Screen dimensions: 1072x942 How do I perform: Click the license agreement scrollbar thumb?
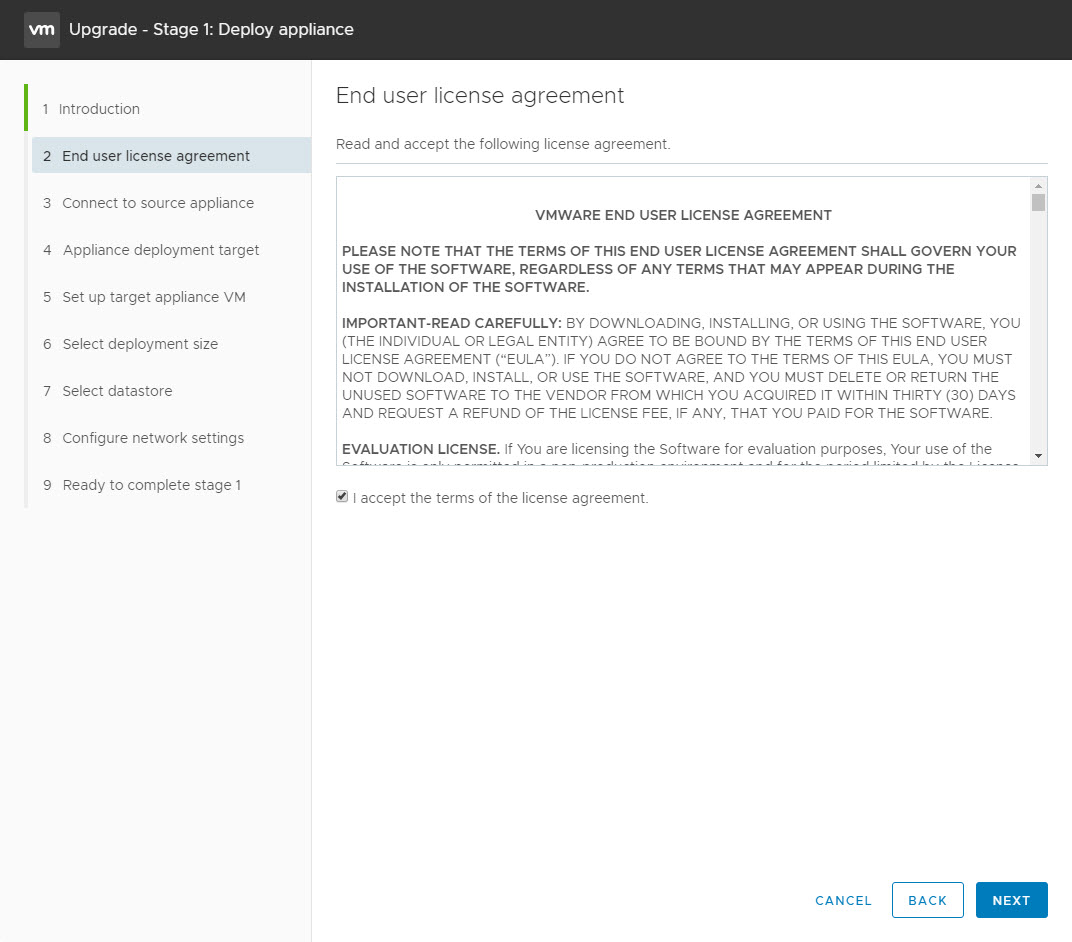(1038, 202)
